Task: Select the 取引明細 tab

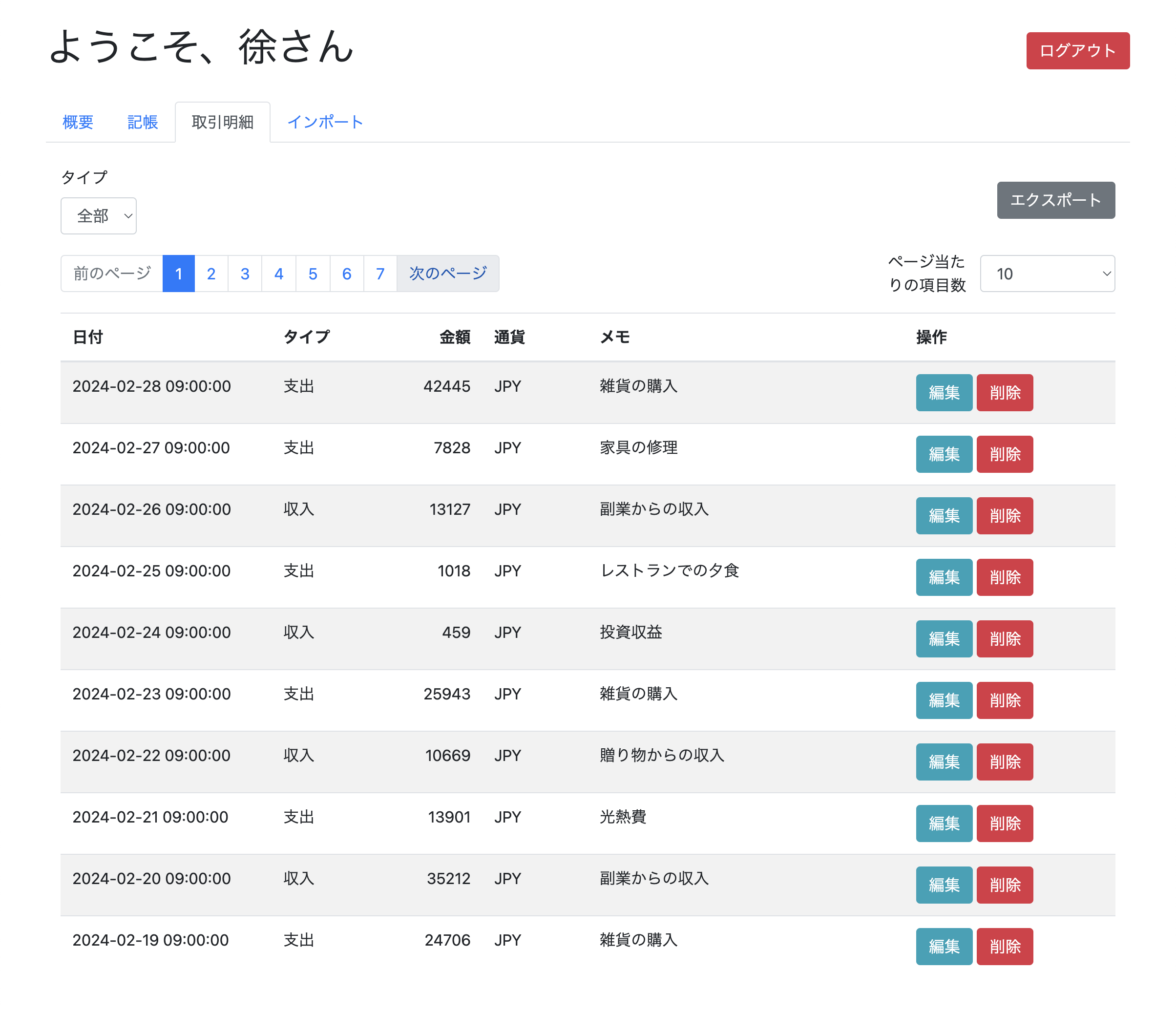Action: tap(223, 122)
